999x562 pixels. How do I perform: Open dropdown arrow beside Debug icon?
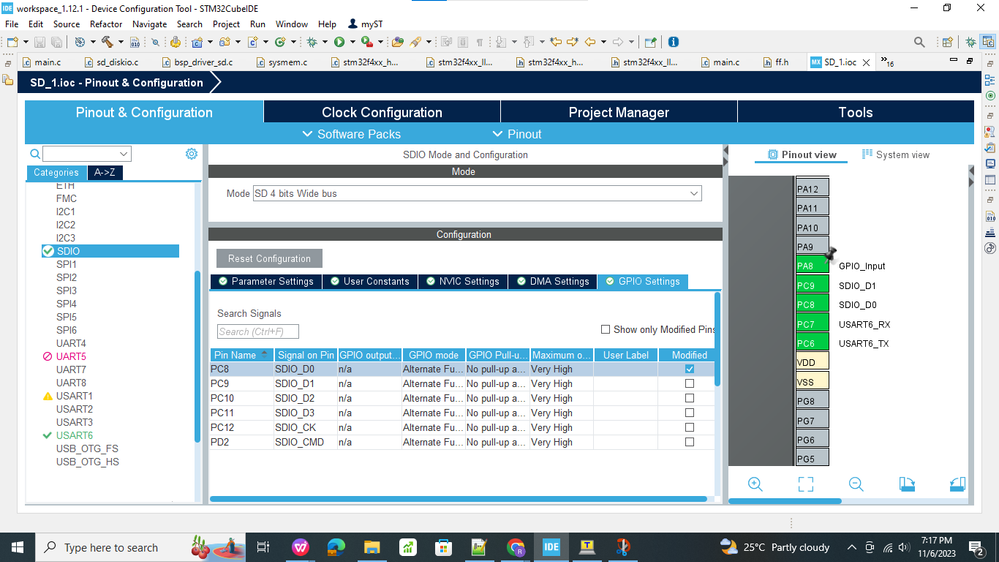(324, 42)
